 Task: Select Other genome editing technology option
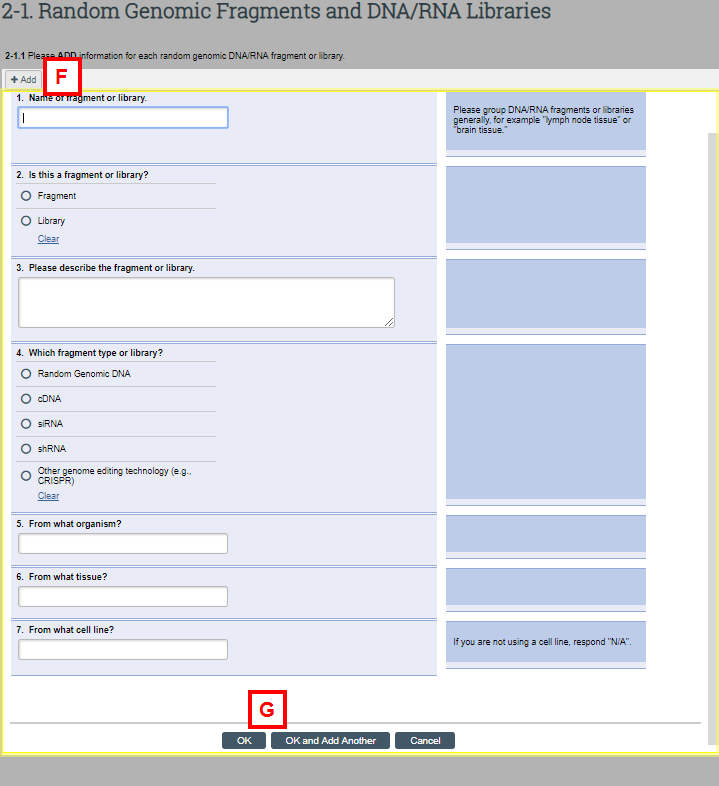click(26, 476)
